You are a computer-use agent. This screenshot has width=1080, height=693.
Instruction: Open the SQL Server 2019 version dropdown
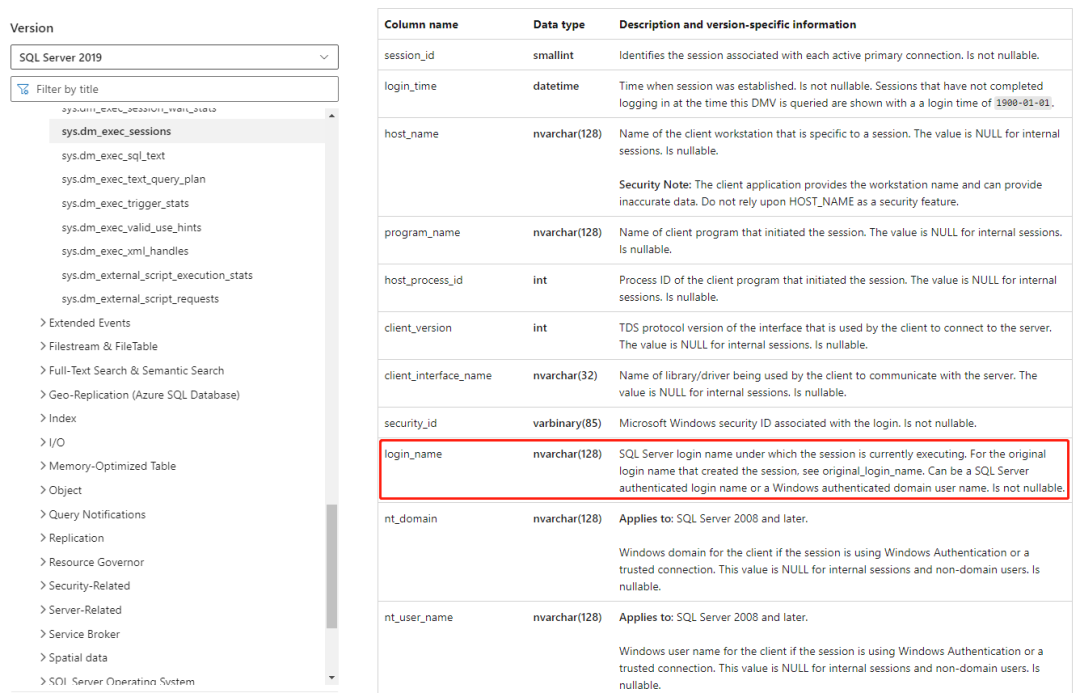[x=174, y=57]
